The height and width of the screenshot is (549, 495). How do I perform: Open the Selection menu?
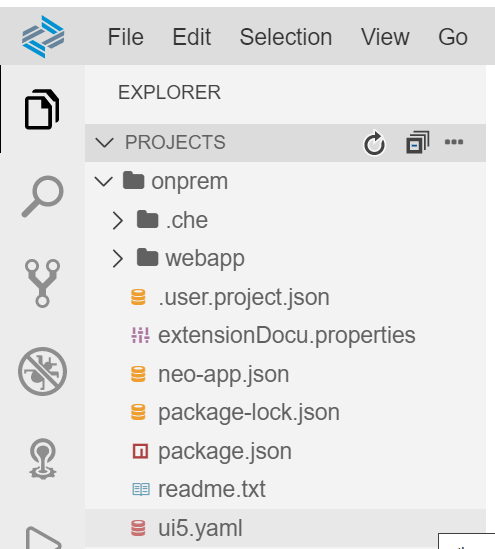click(x=286, y=37)
